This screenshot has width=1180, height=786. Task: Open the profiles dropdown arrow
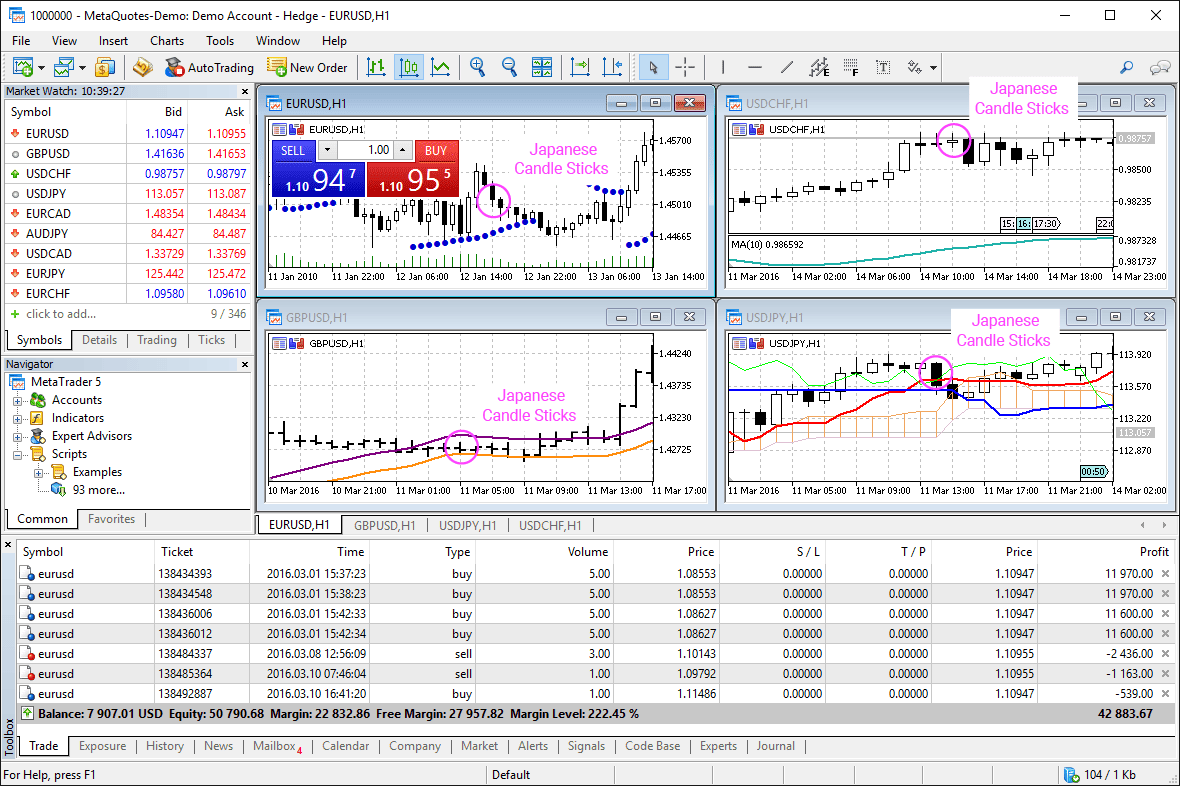tap(82, 68)
